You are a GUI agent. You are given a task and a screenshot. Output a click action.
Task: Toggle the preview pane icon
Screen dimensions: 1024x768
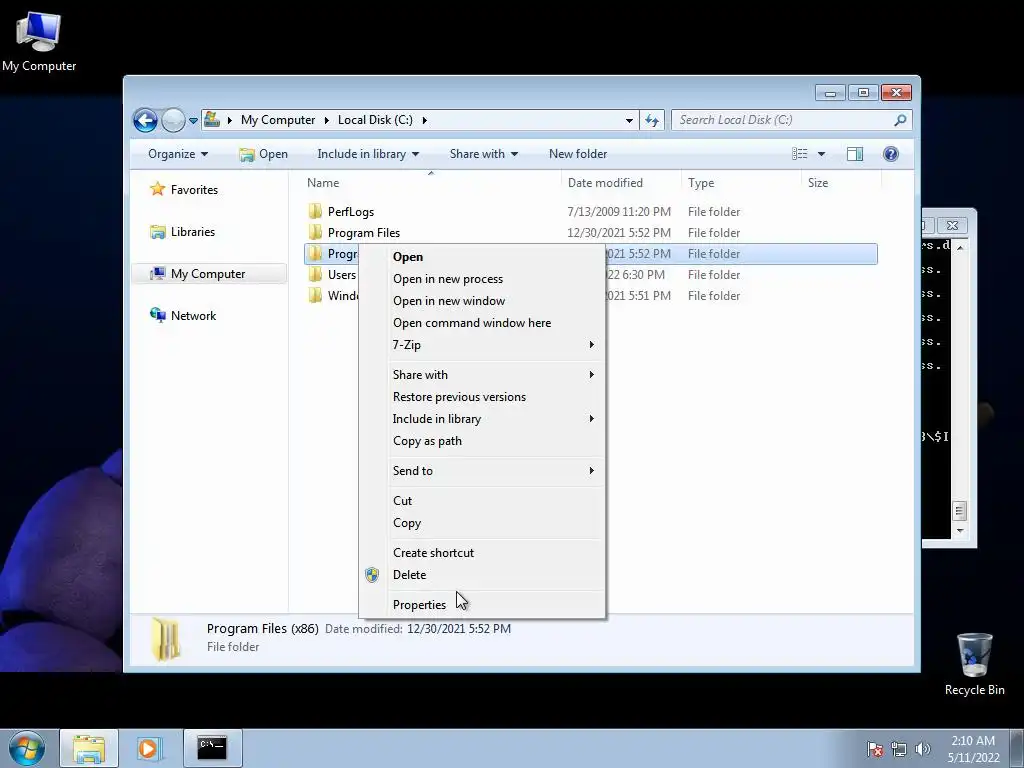pos(855,154)
